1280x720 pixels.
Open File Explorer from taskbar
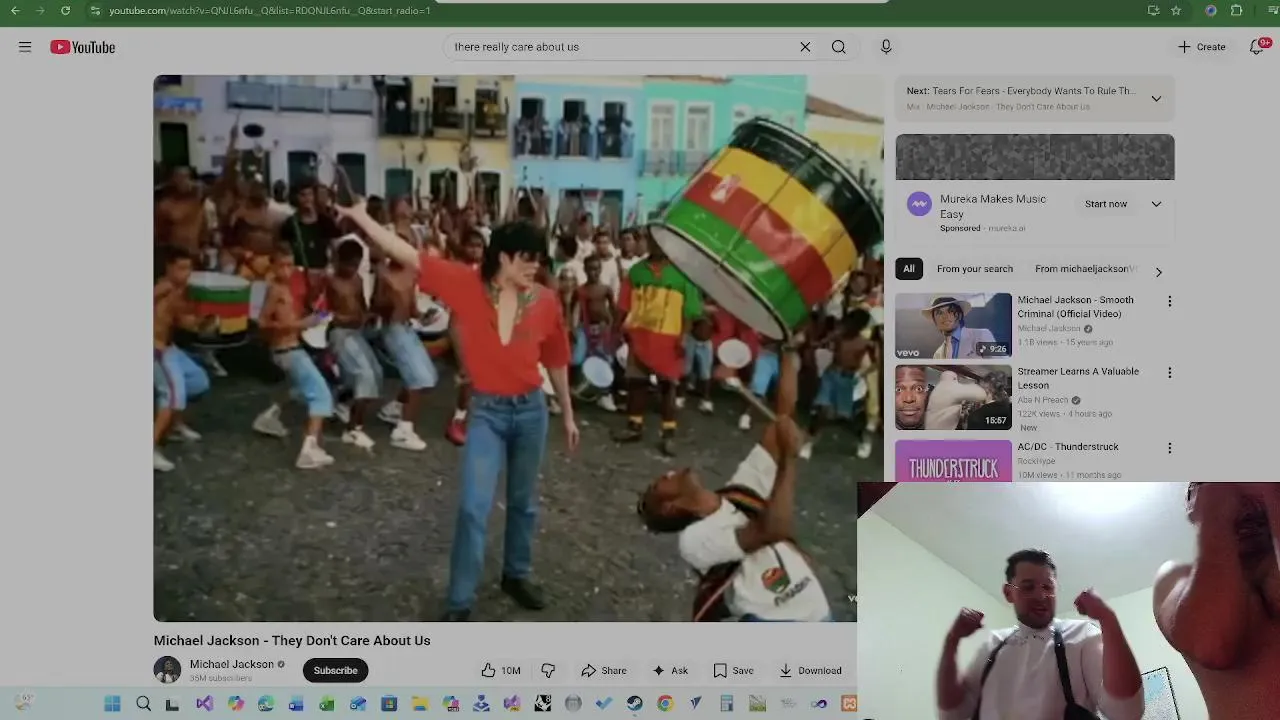tap(421, 704)
